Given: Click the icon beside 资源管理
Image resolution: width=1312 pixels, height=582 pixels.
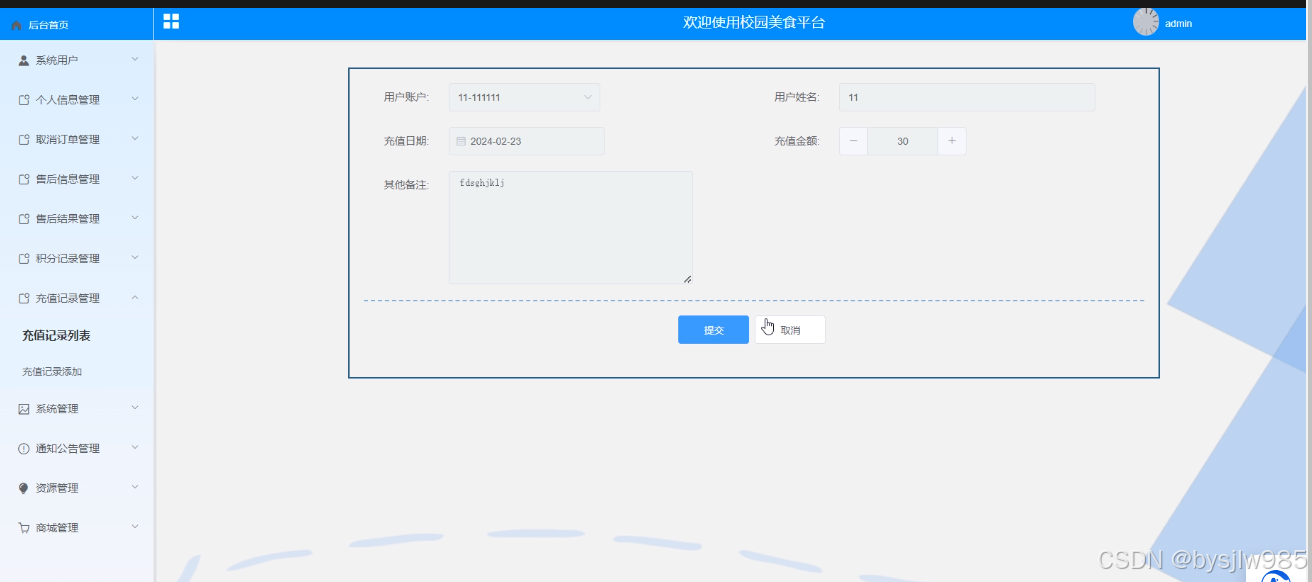Looking at the screenshot, I should tap(24, 488).
